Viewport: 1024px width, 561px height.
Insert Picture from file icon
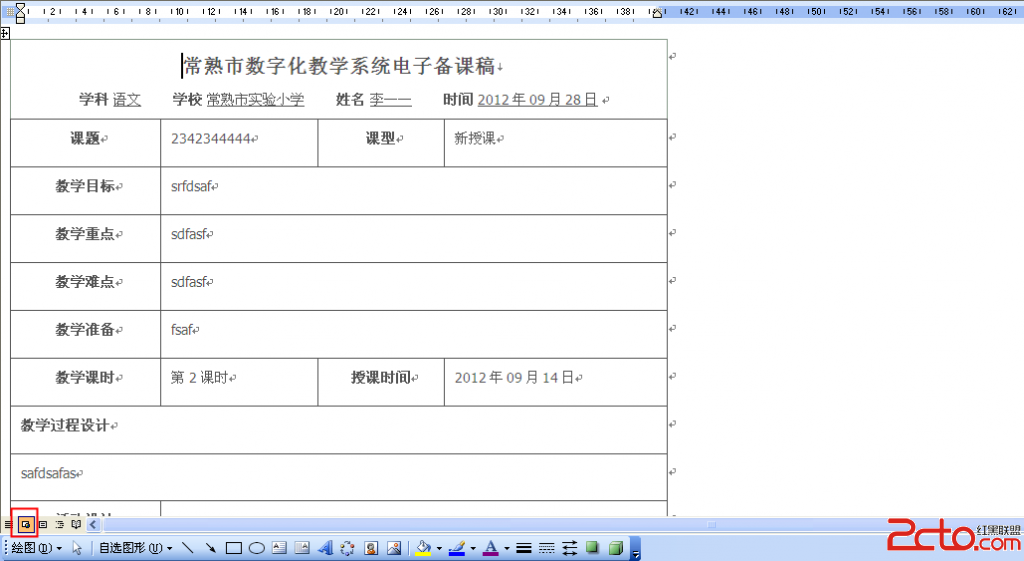click(x=394, y=548)
